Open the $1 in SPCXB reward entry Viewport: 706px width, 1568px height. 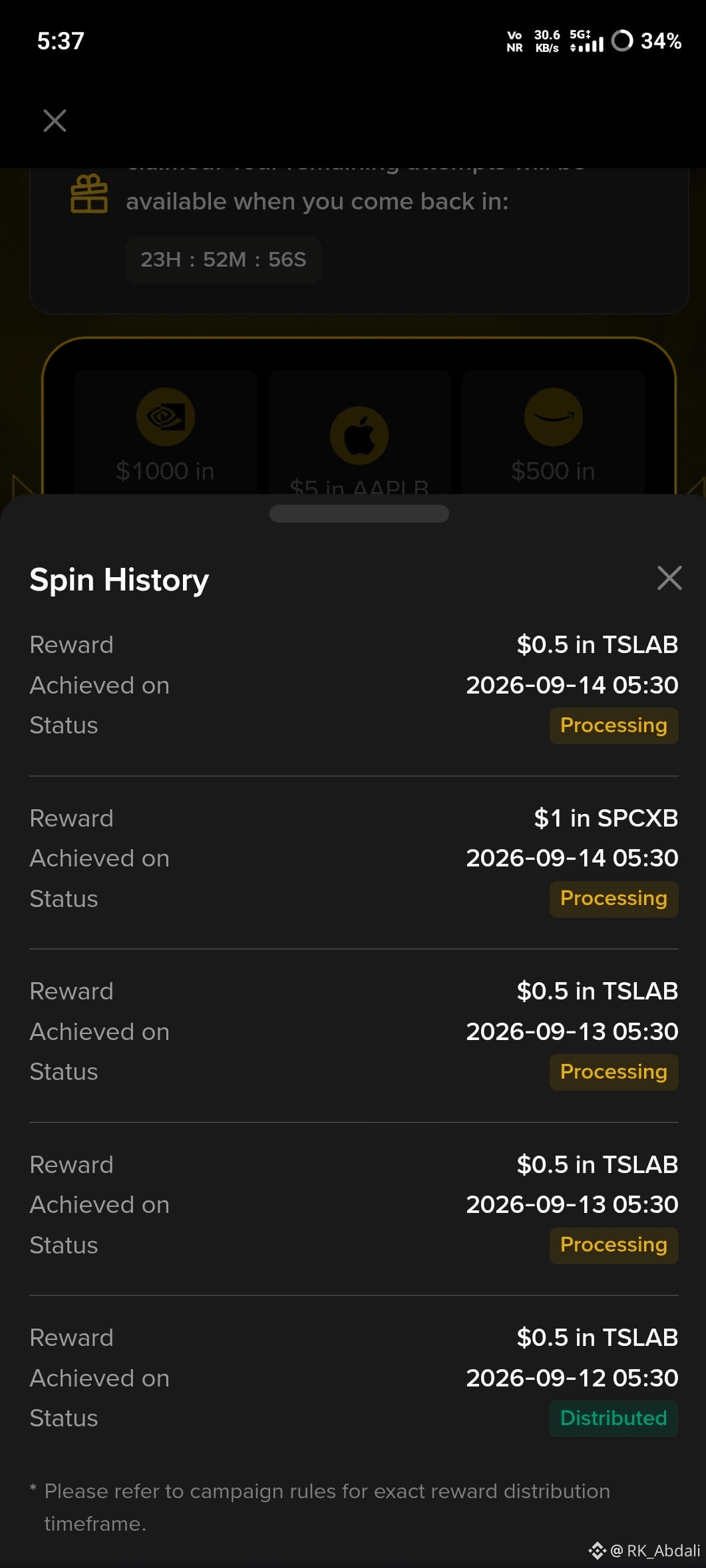[x=354, y=858]
